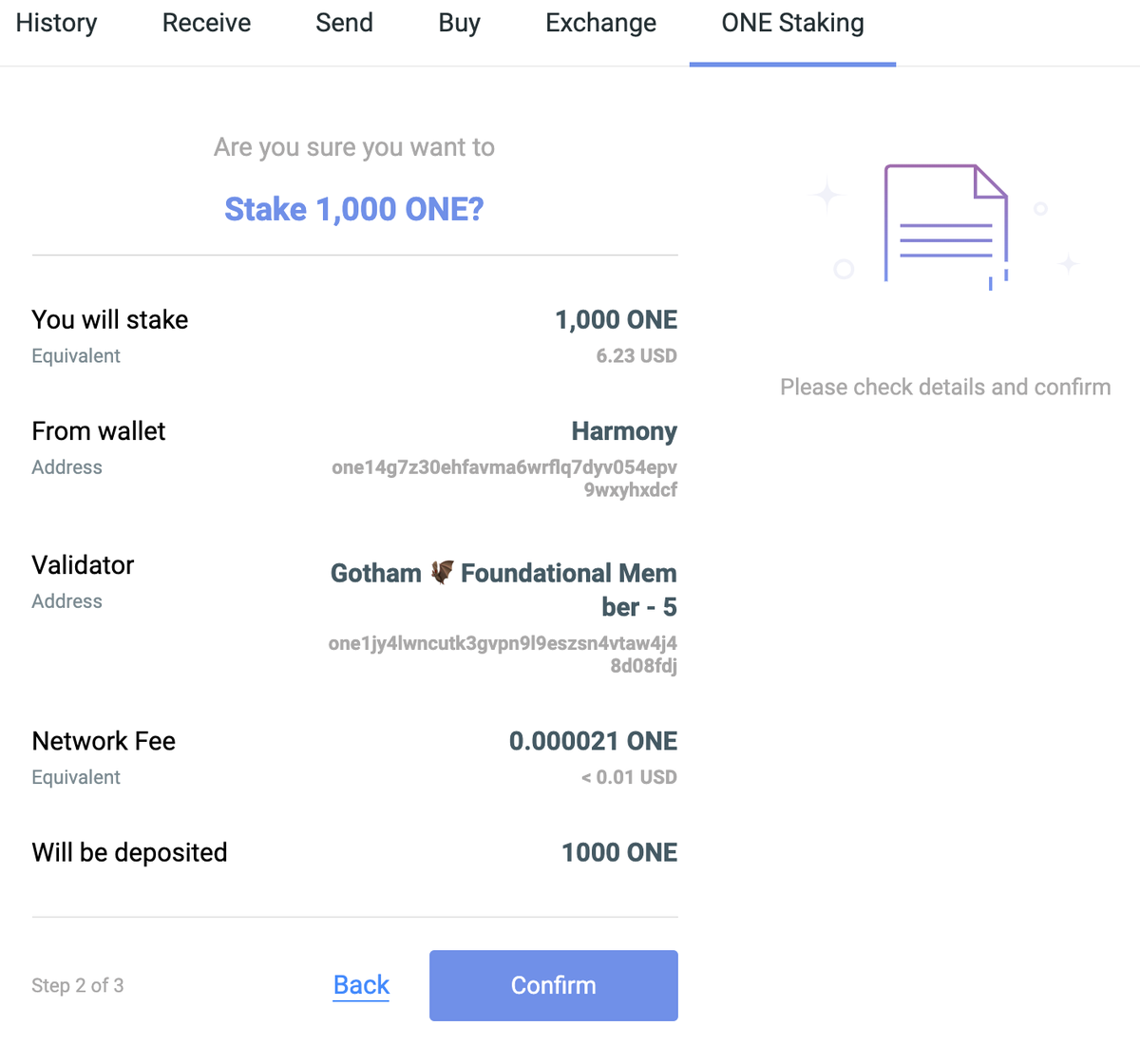1140x1064 pixels.
Task: Click the '< 0.01 USD' fee equivalent
Action: 629,777
